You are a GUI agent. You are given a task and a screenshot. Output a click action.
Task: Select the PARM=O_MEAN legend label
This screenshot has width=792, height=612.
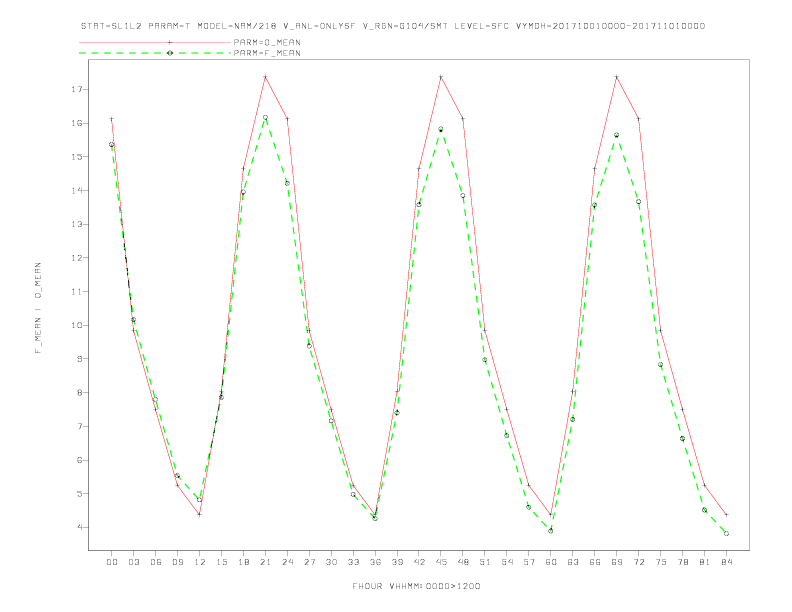[267, 42]
